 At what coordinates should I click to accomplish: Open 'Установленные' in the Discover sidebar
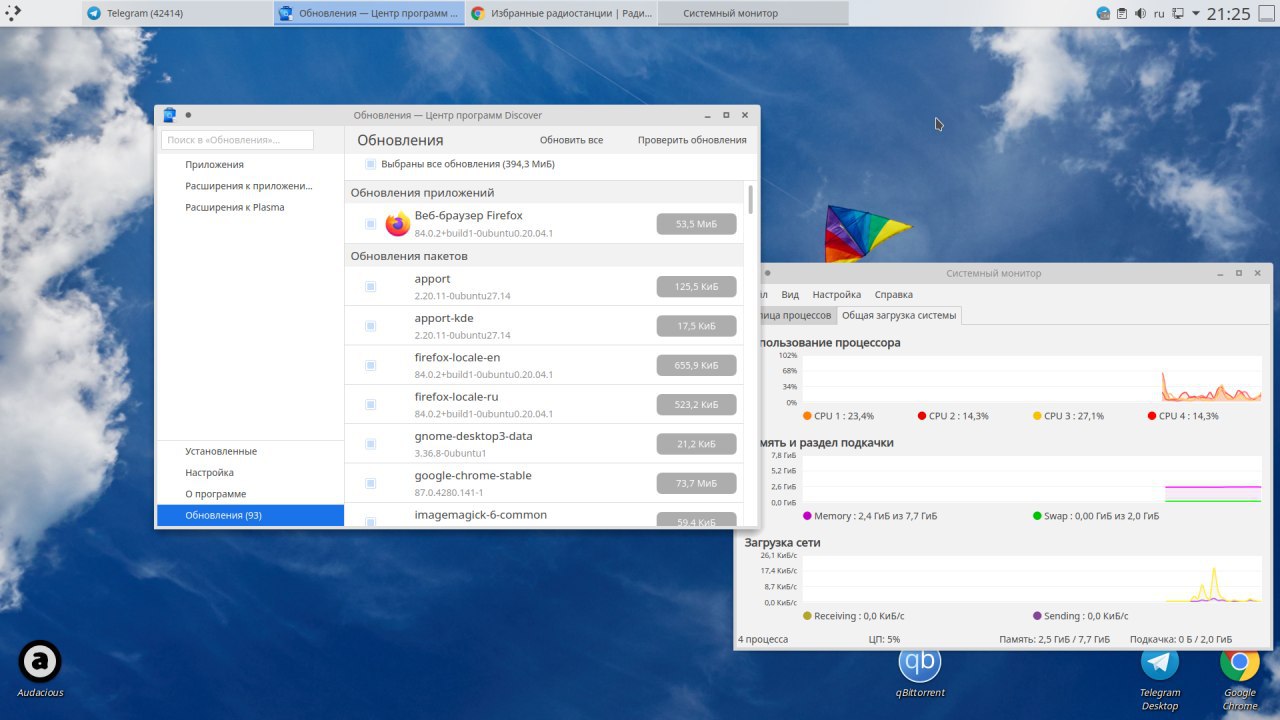[x=250, y=451]
